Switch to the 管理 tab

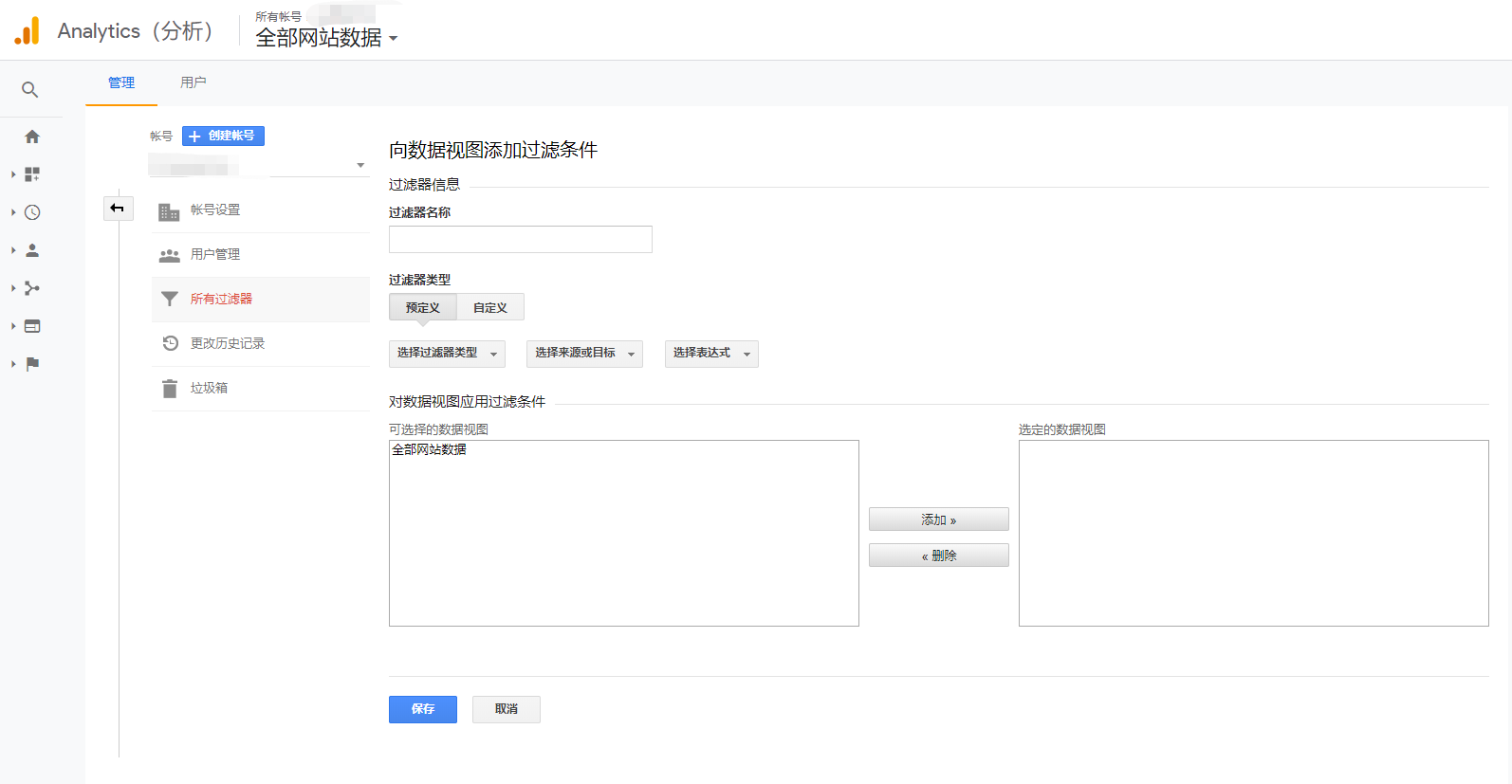pyautogui.click(x=121, y=83)
